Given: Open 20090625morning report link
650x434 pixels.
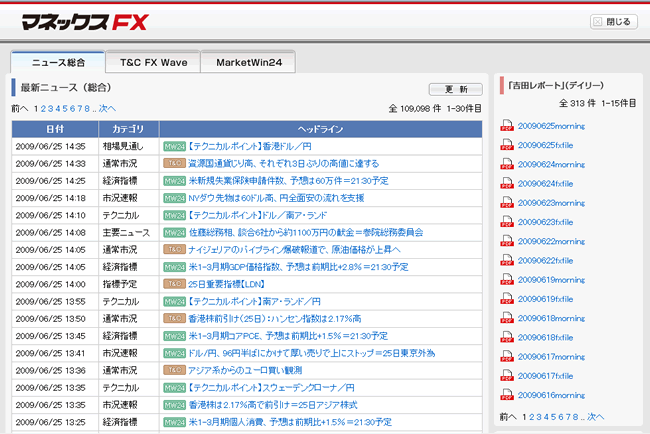Looking at the screenshot, I should pyautogui.click(x=551, y=126).
